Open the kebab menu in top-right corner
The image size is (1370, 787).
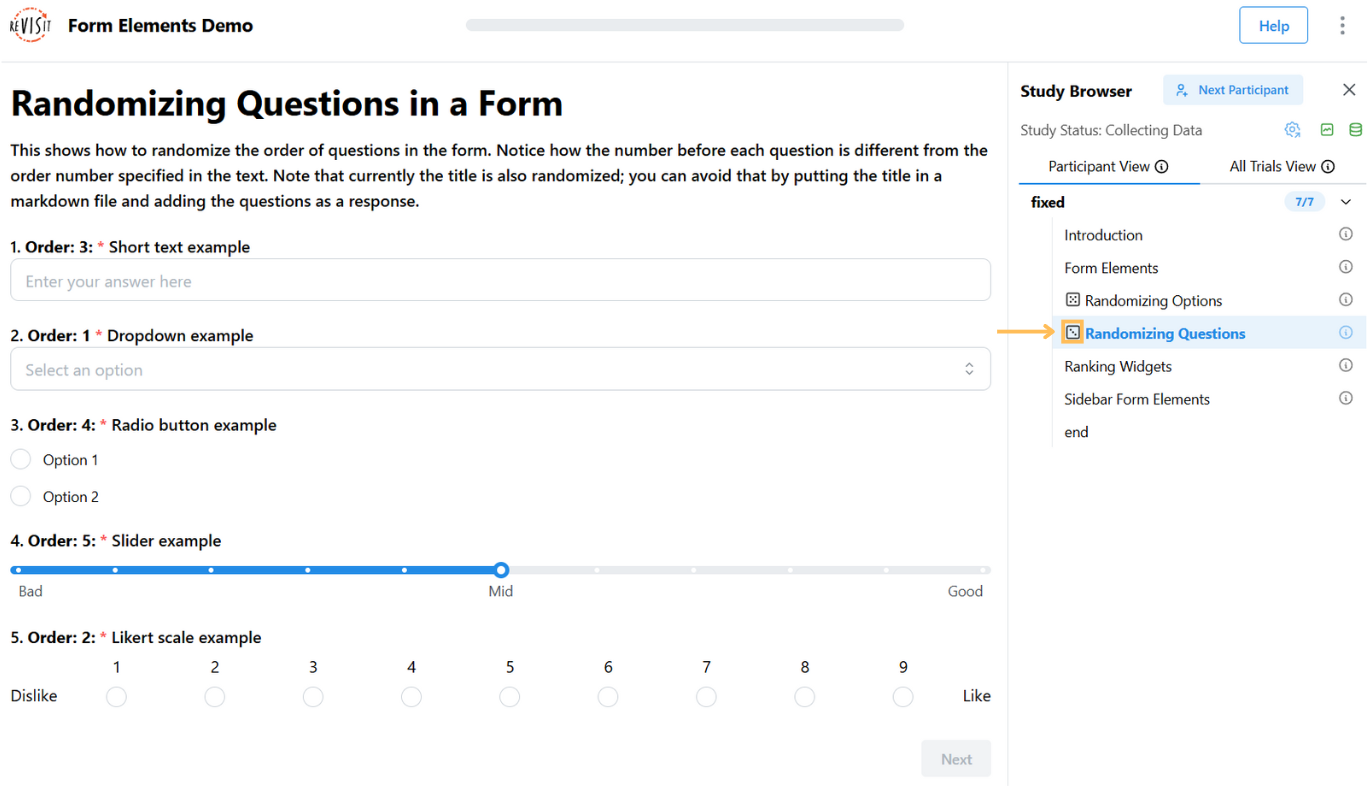click(x=1342, y=24)
